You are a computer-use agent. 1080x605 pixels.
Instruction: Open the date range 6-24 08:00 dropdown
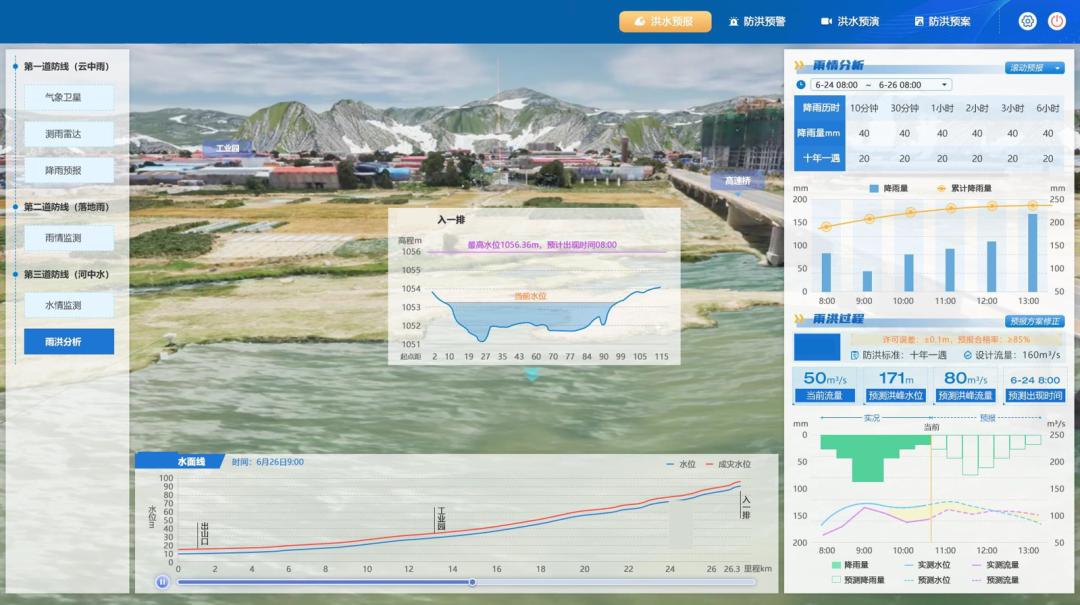[x=880, y=85]
